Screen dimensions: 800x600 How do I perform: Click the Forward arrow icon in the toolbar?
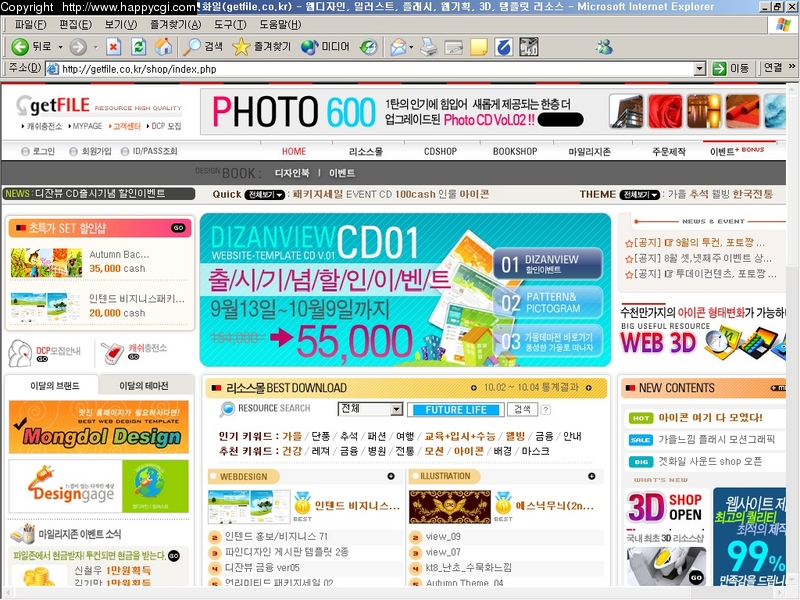[x=78, y=47]
